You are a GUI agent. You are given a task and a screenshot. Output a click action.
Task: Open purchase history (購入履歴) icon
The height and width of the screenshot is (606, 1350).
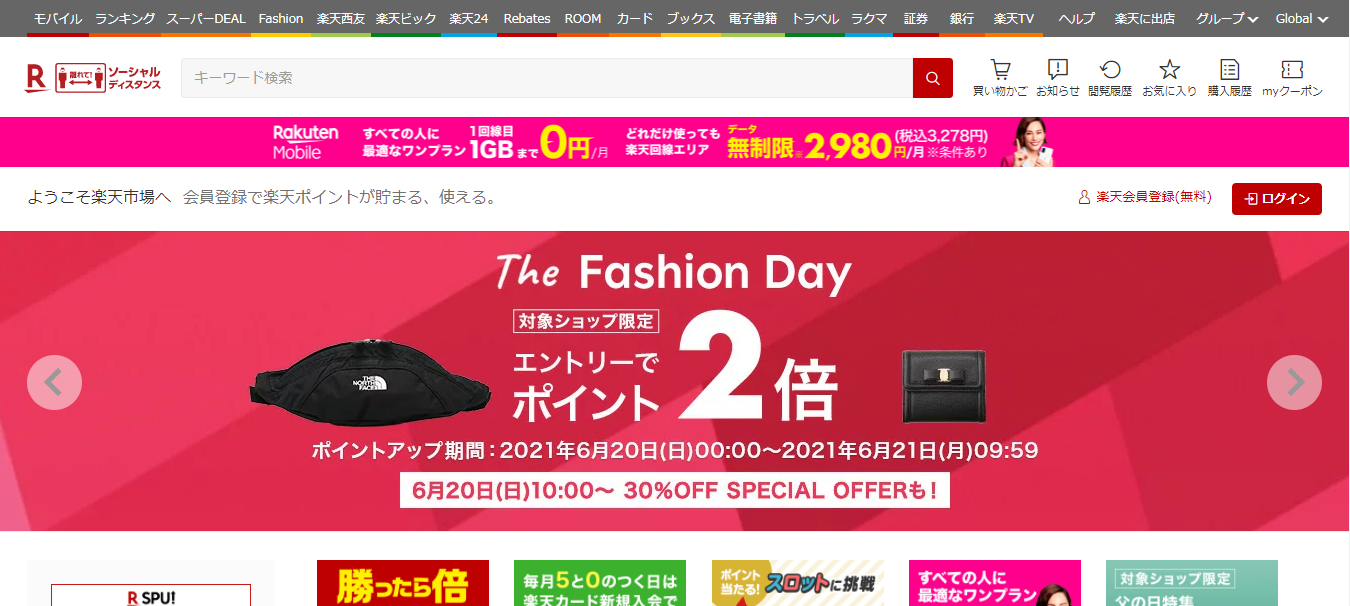pos(1230,78)
